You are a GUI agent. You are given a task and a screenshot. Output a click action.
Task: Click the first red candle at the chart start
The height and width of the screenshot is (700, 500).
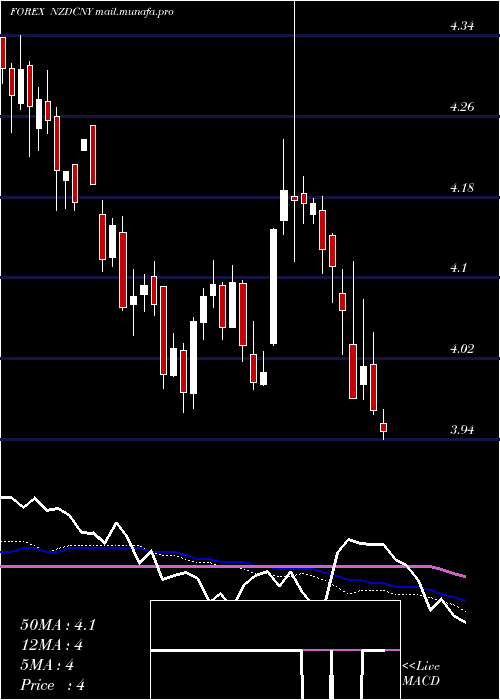pyautogui.click(x=3, y=53)
